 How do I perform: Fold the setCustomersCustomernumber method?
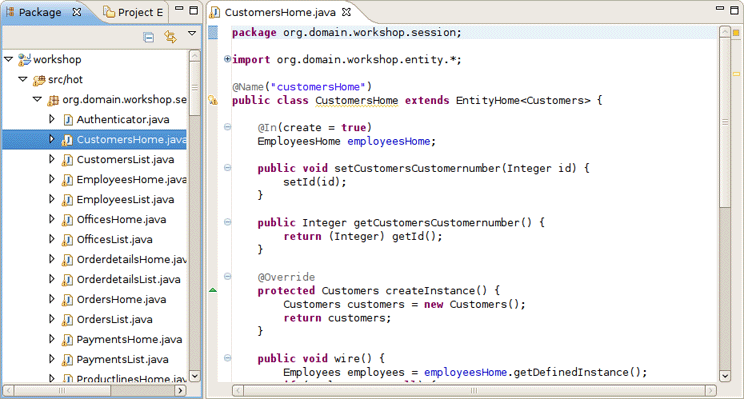[227, 167]
